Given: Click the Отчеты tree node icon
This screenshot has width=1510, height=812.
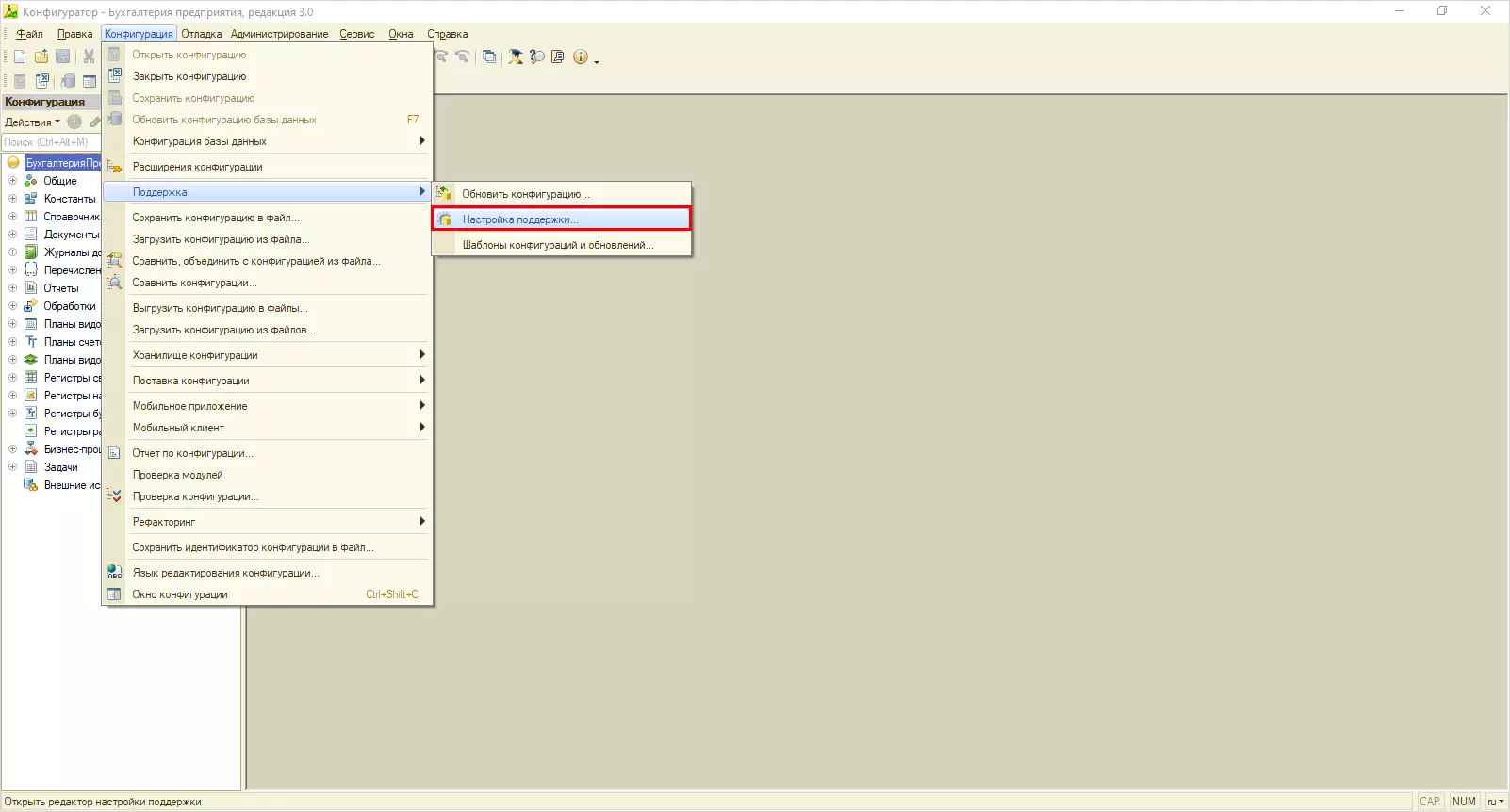Looking at the screenshot, I should (31, 288).
